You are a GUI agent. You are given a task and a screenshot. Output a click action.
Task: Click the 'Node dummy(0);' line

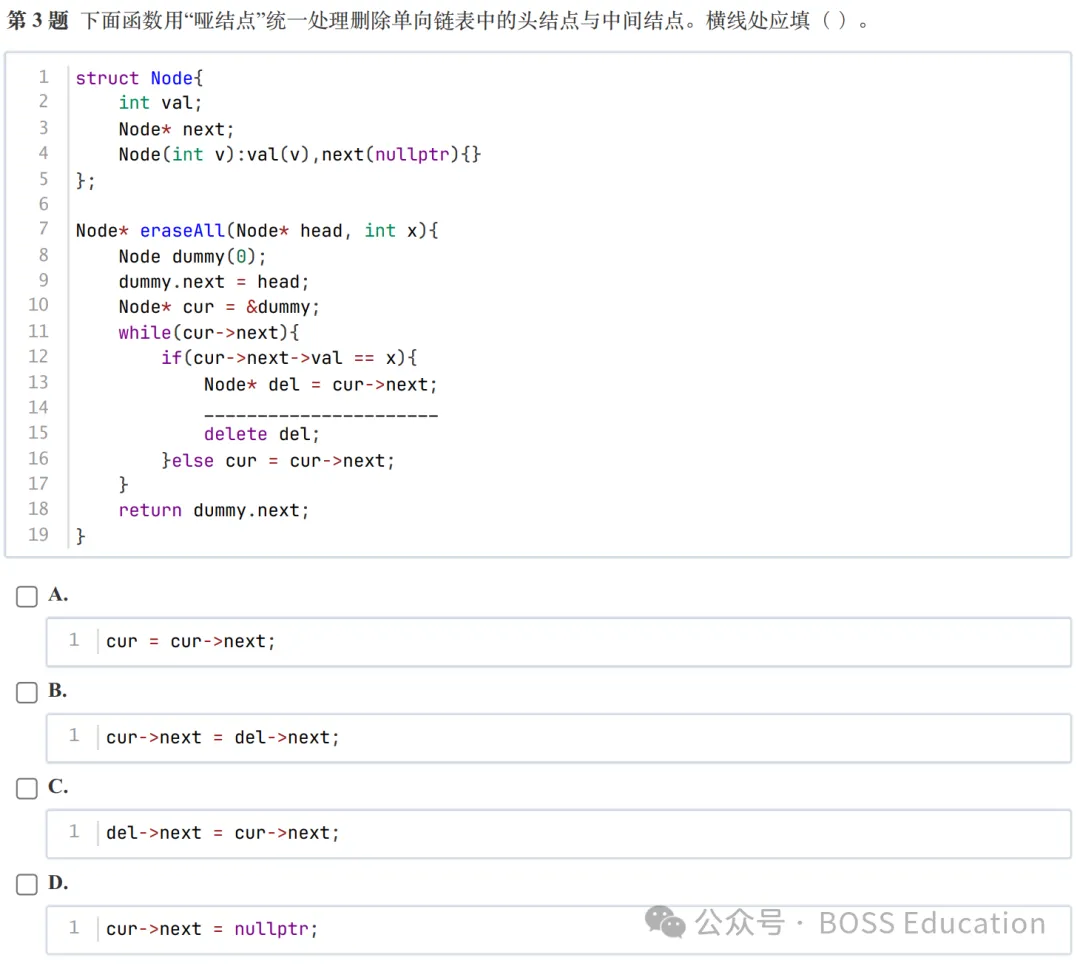point(191,256)
